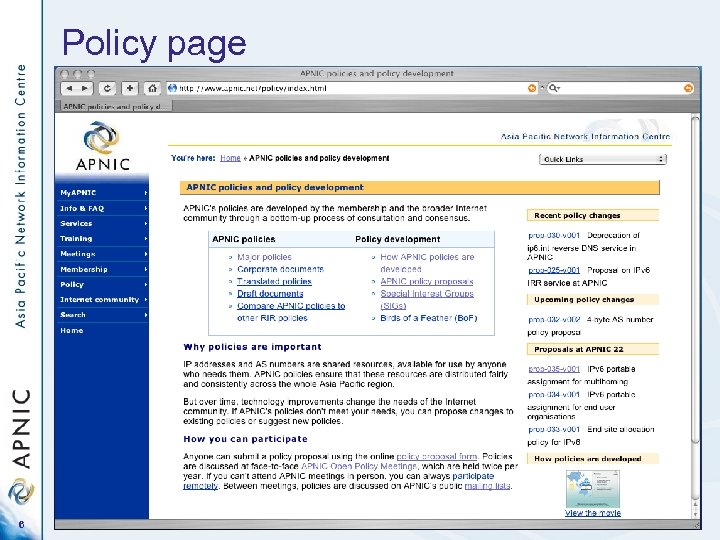Viewport: 720px width, 540px height.
Task: Click the vertical scrollbar of the browser
Action: coord(695,280)
